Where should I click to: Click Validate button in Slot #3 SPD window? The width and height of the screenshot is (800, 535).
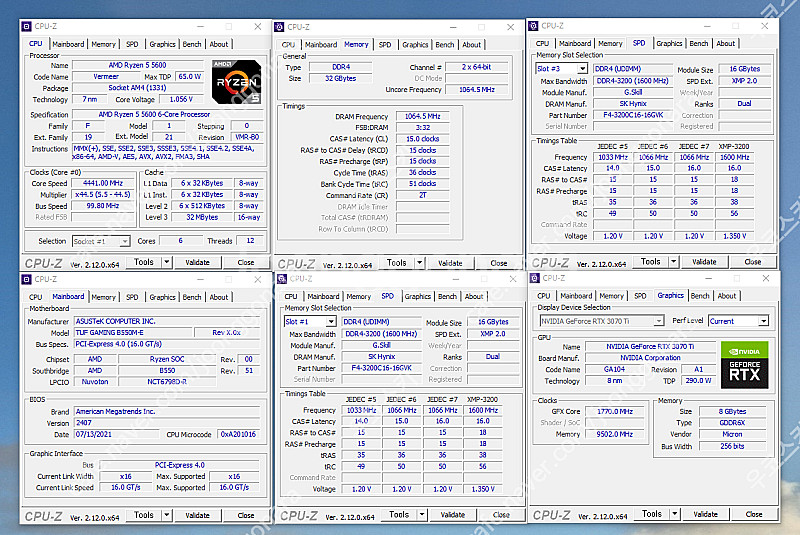(x=704, y=262)
